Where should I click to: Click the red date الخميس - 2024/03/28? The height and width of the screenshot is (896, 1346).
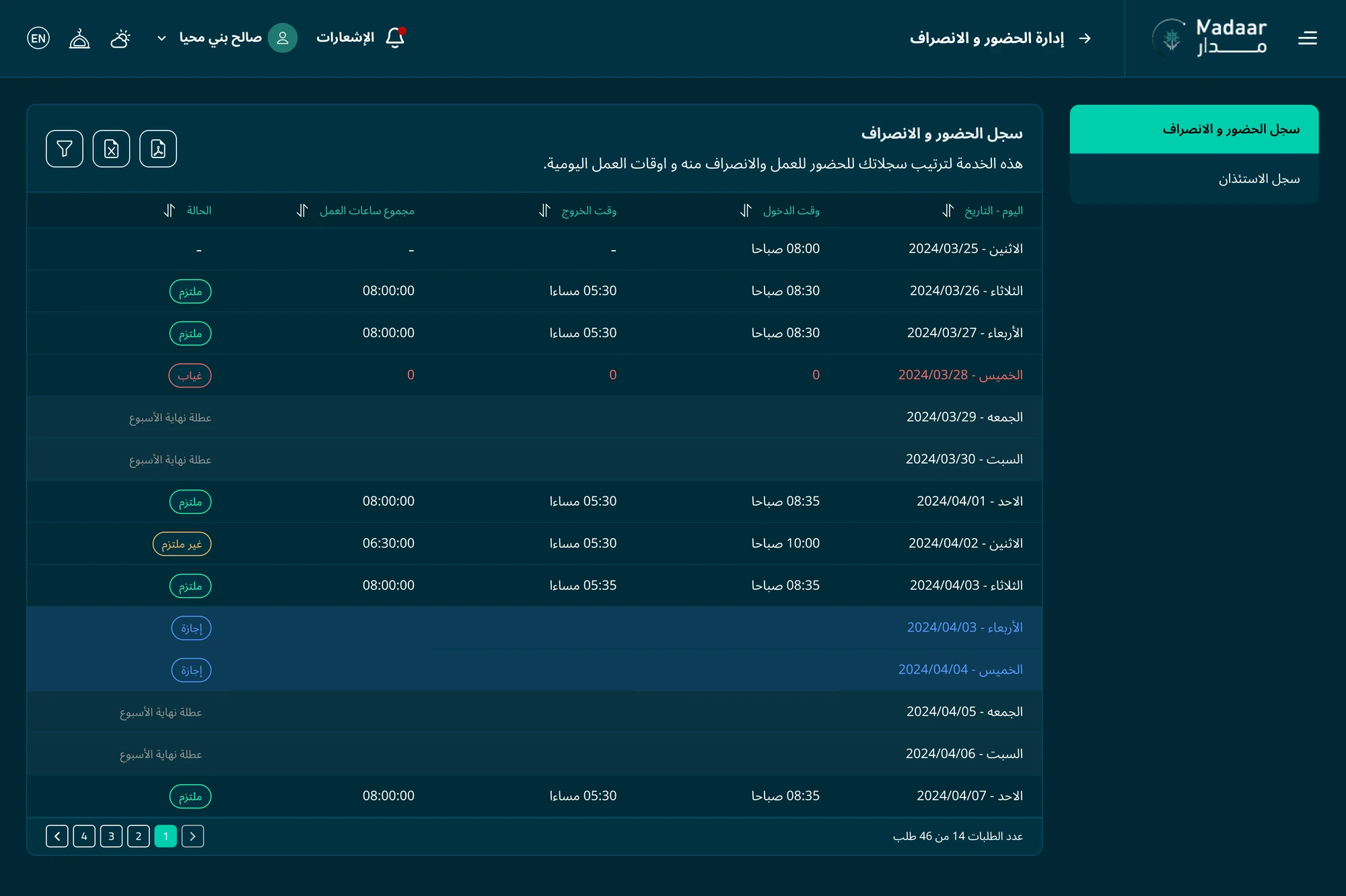[960, 375]
